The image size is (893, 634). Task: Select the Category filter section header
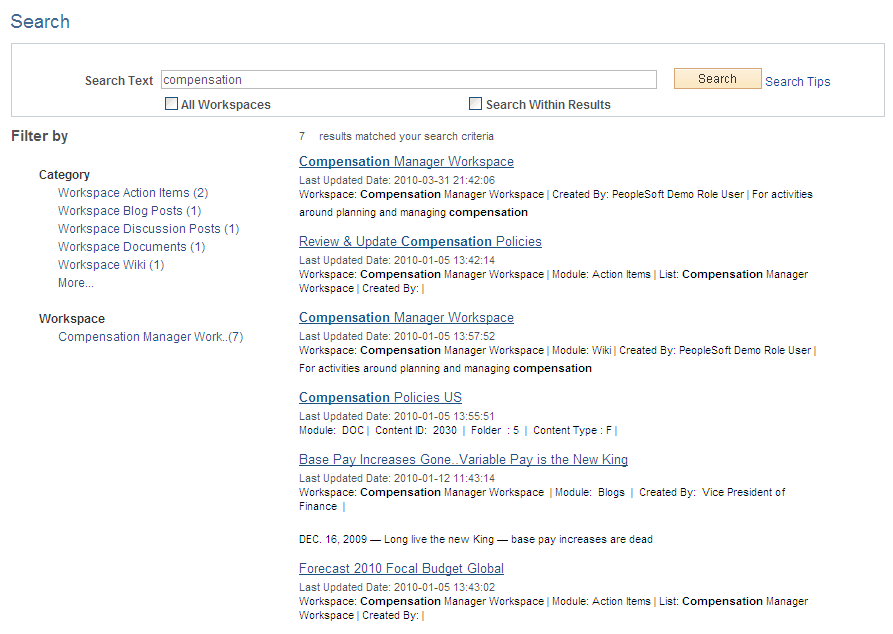tap(64, 174)
